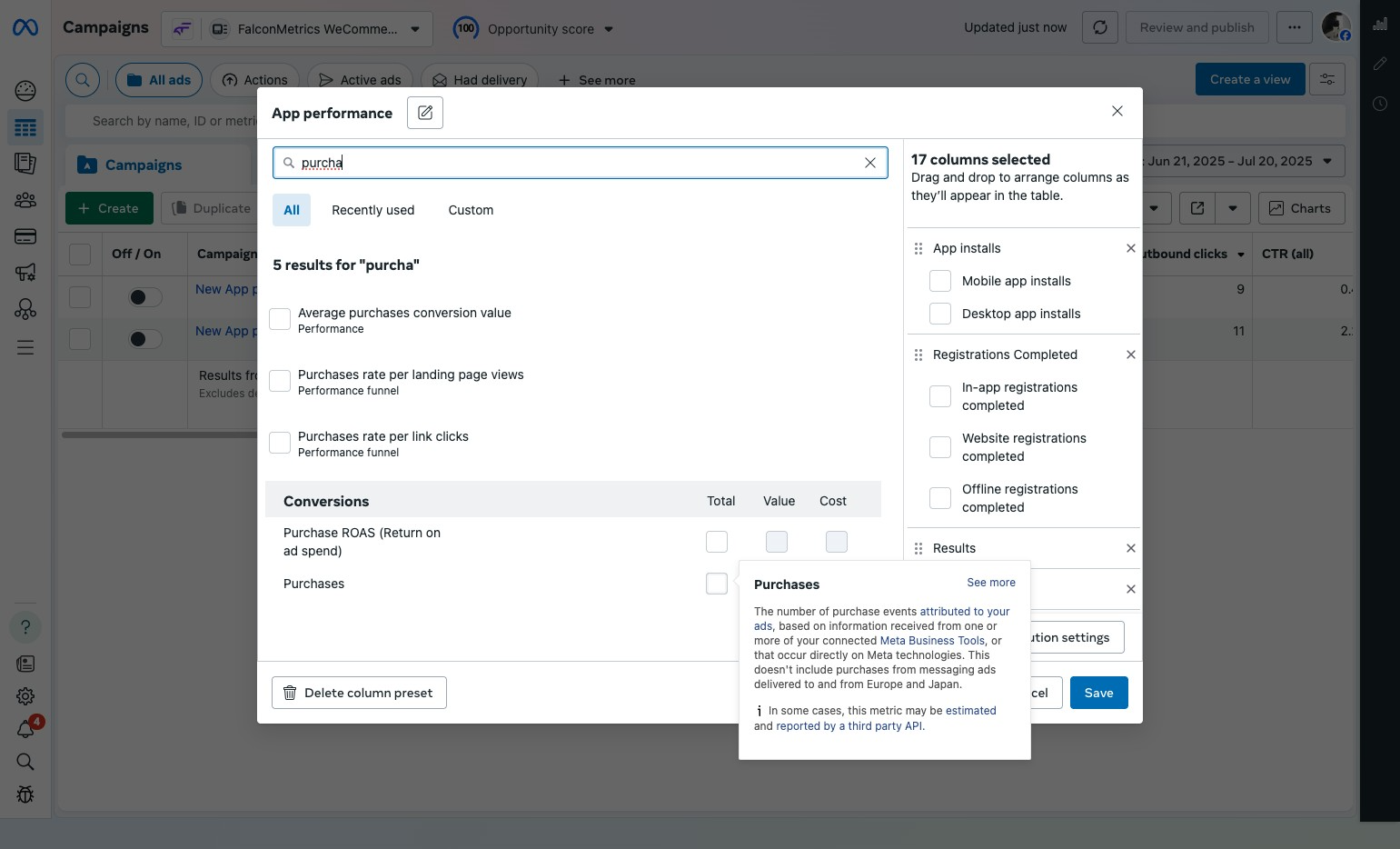Click drag handle for Results column
The image size is (1400, 849).
click(918, 548)
